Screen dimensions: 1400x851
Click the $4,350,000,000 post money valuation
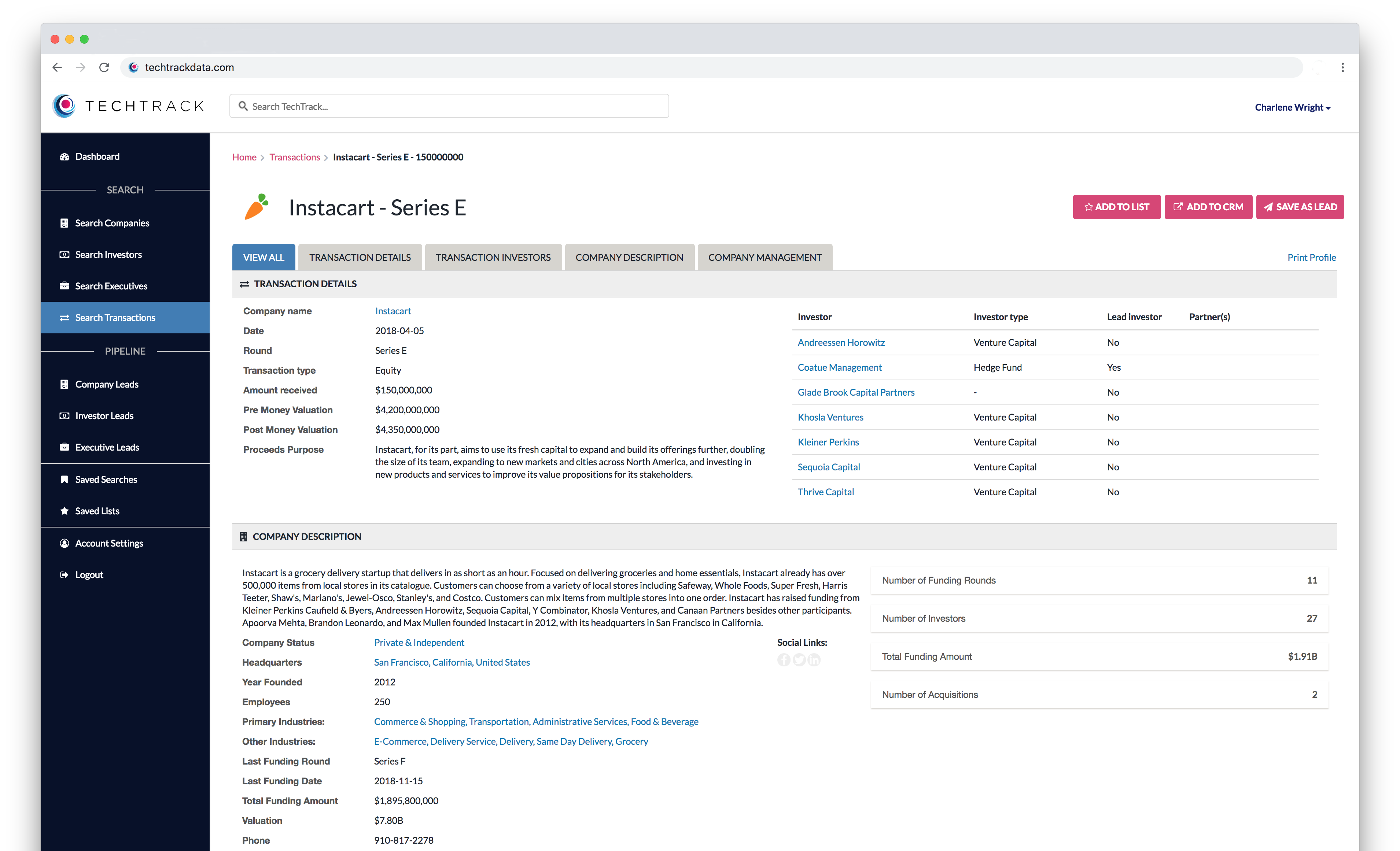(x=407, y=429)
